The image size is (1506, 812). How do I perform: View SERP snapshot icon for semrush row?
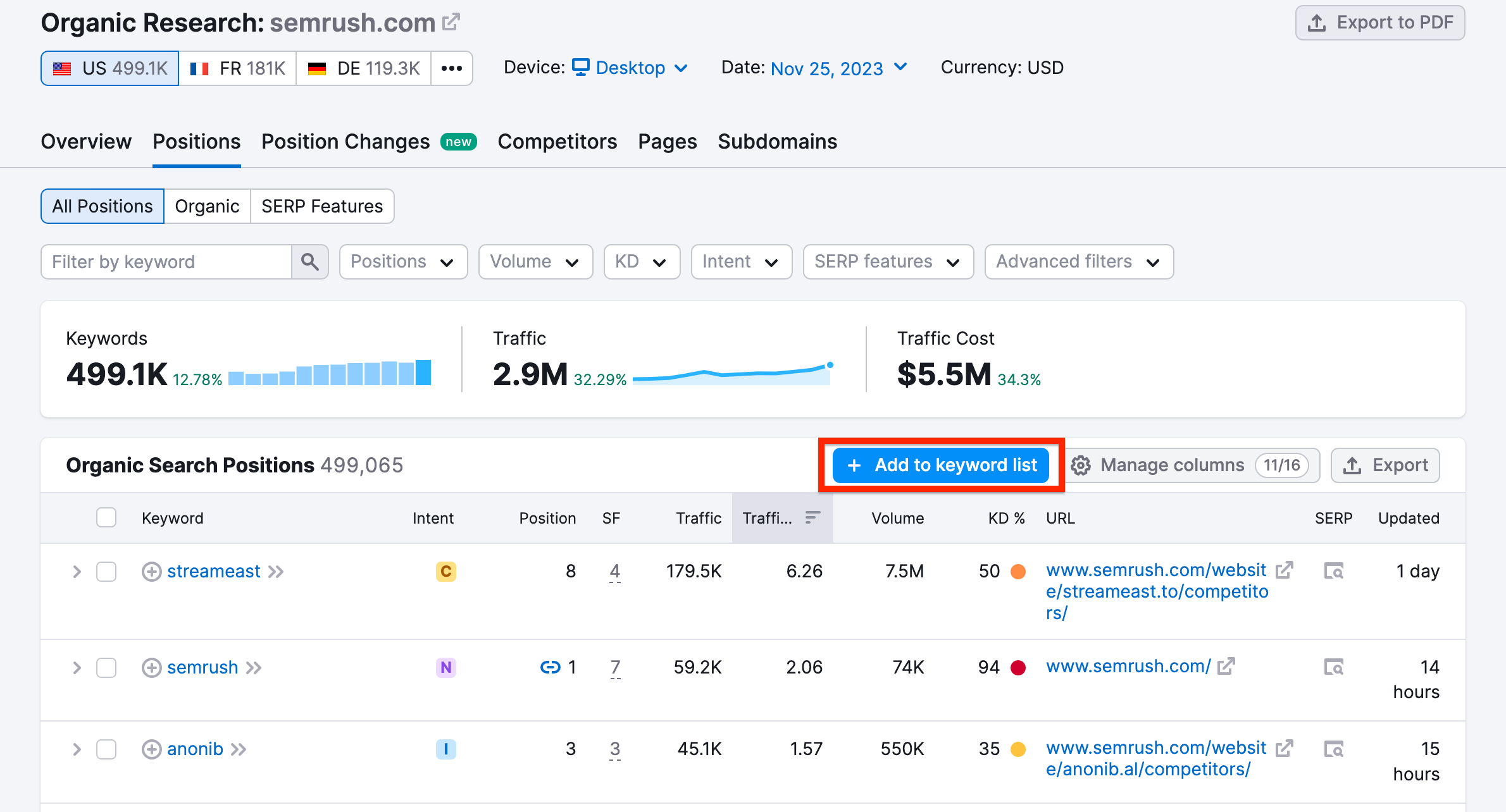(x=1334, y=667)
